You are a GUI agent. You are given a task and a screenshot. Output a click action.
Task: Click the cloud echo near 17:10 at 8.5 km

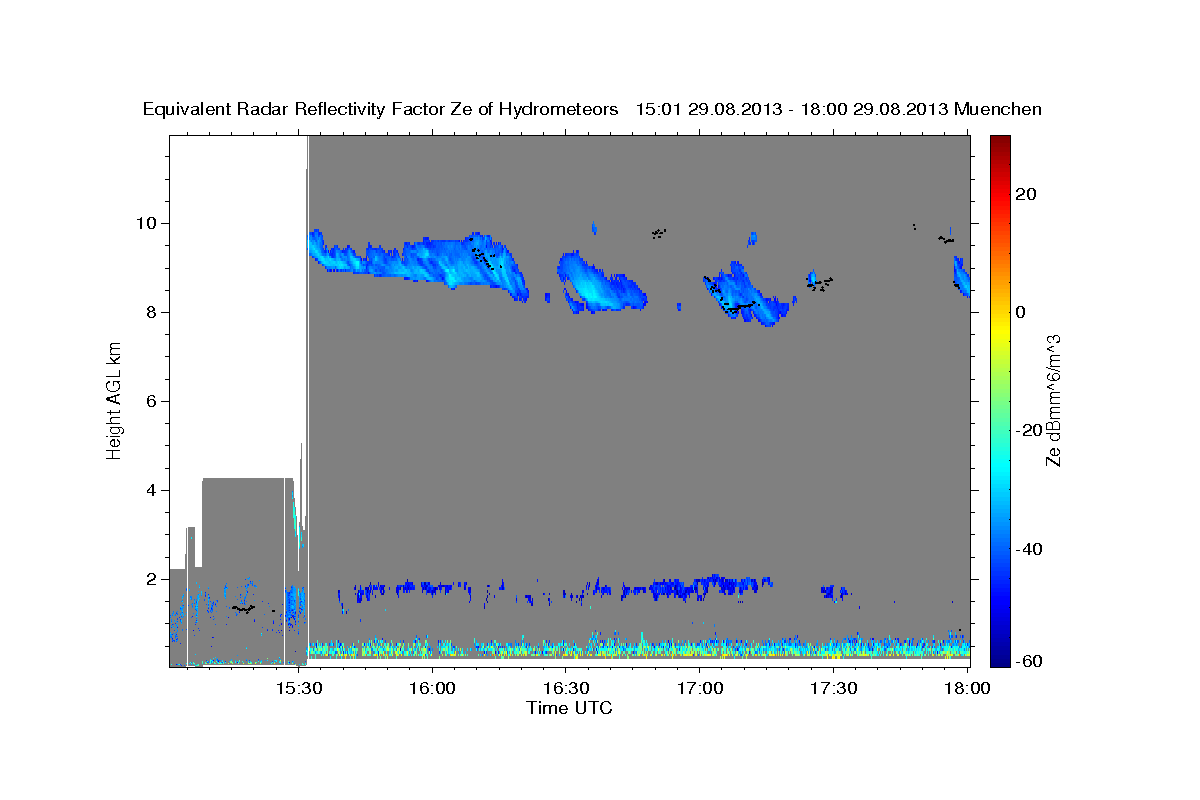(x=745, y=295)
